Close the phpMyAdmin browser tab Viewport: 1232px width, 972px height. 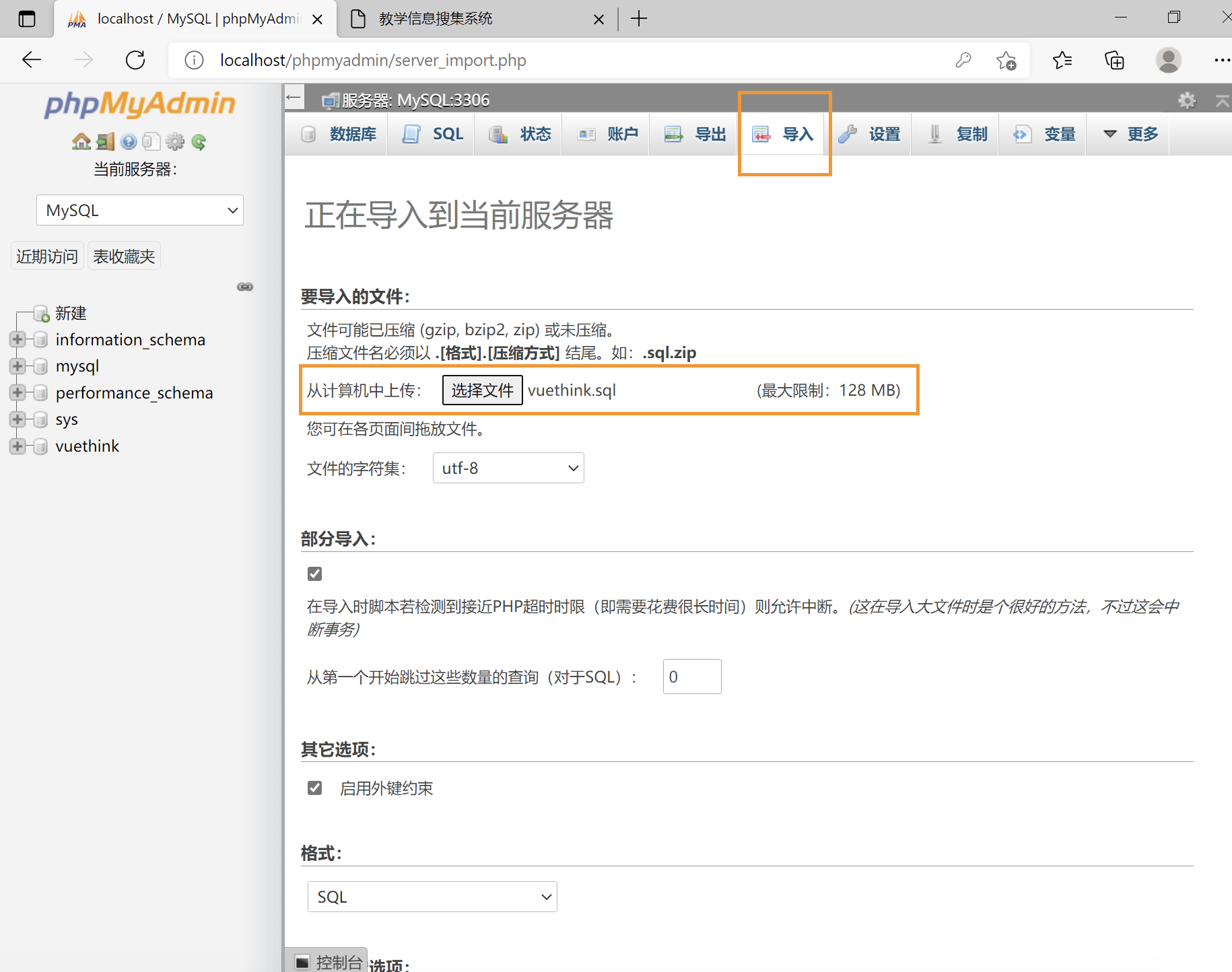pyautogui.click(x=317, y=20)
